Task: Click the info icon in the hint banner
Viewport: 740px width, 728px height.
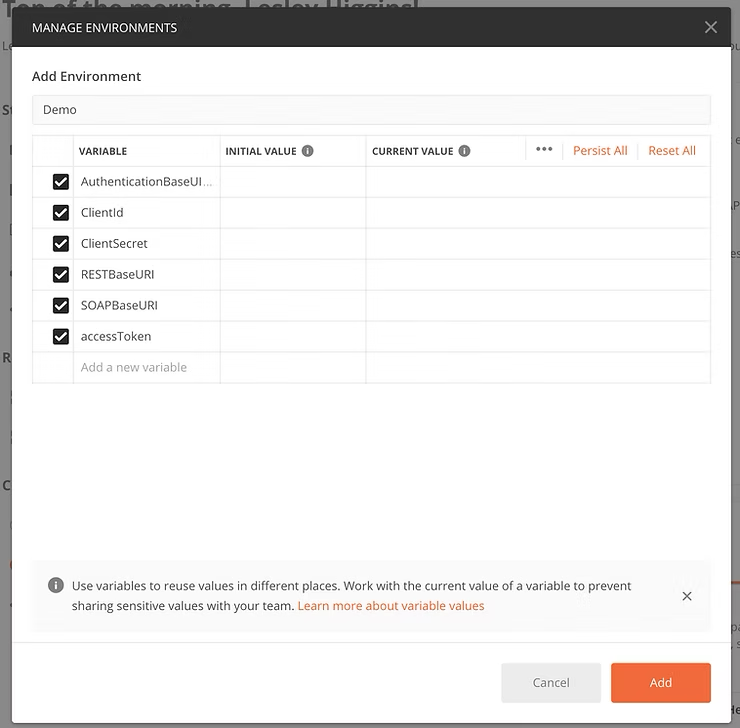Action: click(56, 586)
